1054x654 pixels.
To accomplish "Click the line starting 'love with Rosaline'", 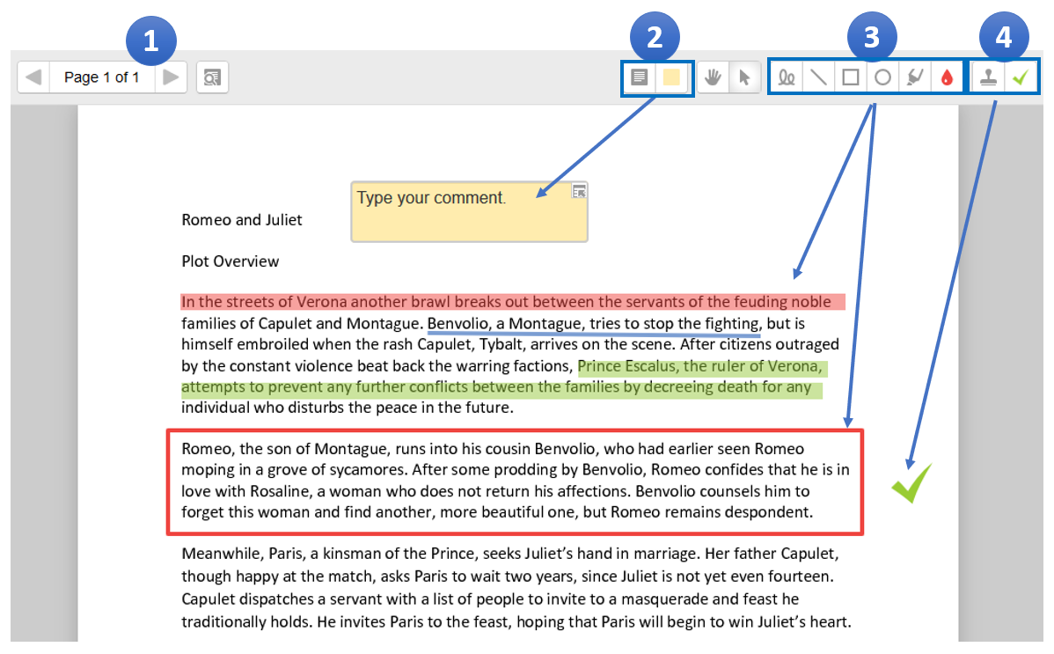I will coord(495,491).
